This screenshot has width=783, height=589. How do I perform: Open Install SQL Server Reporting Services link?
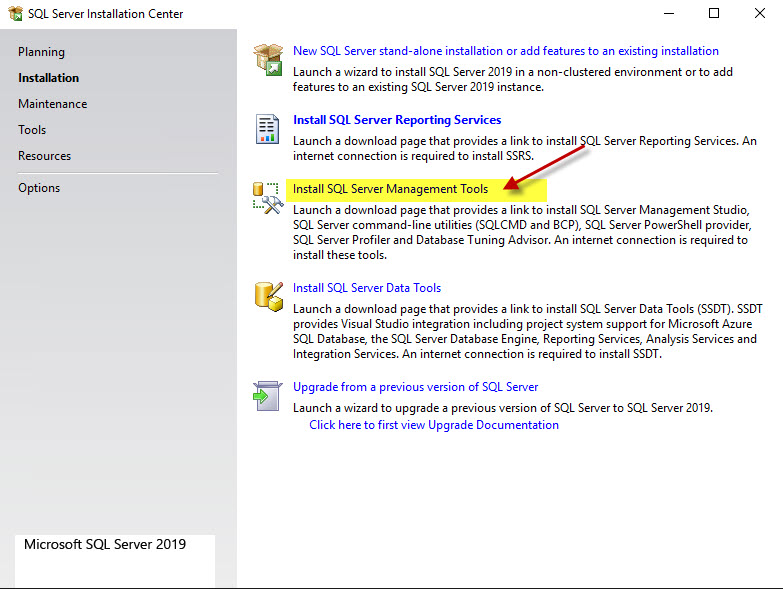click(x=397, y=120)
